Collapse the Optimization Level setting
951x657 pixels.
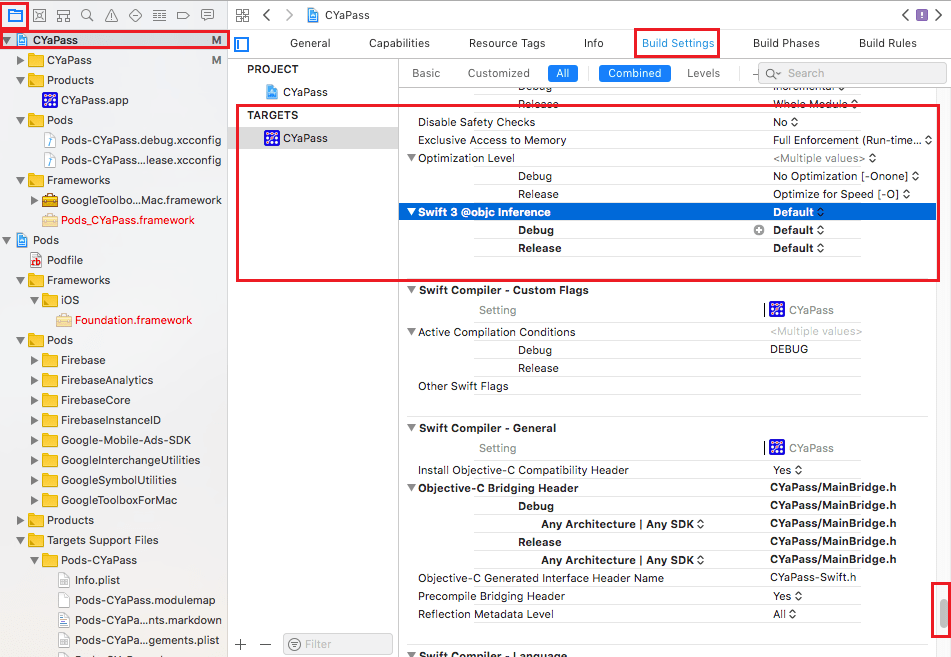pyautogui.click(x=411, y=158)
